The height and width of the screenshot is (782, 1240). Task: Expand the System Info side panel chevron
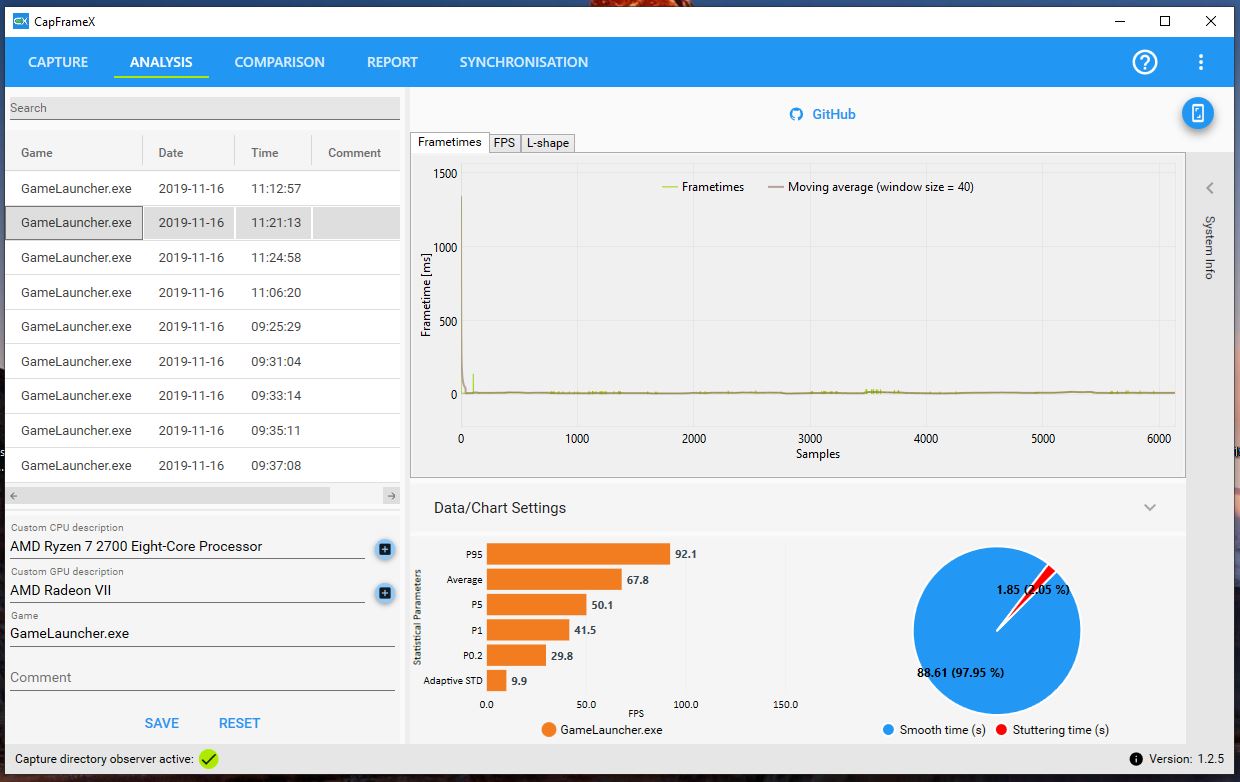tap(1209, 188)
